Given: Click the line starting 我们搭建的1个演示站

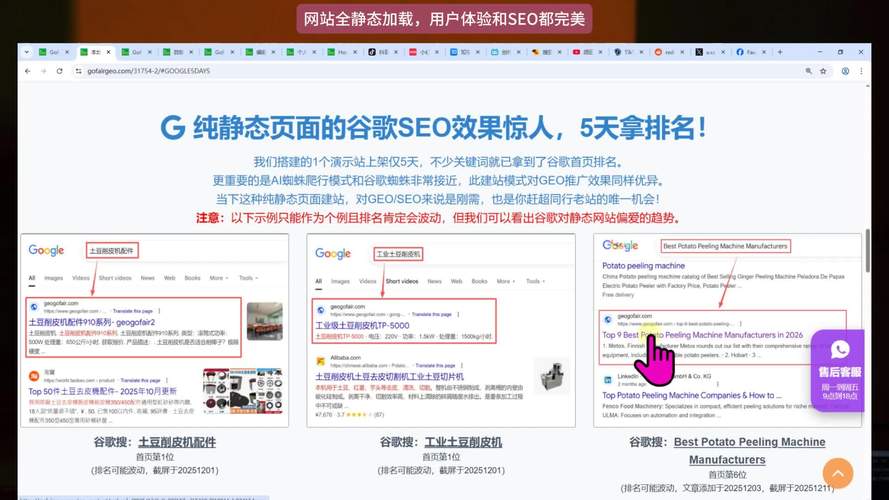Looking at the screenshot, I should pos(439,162).
